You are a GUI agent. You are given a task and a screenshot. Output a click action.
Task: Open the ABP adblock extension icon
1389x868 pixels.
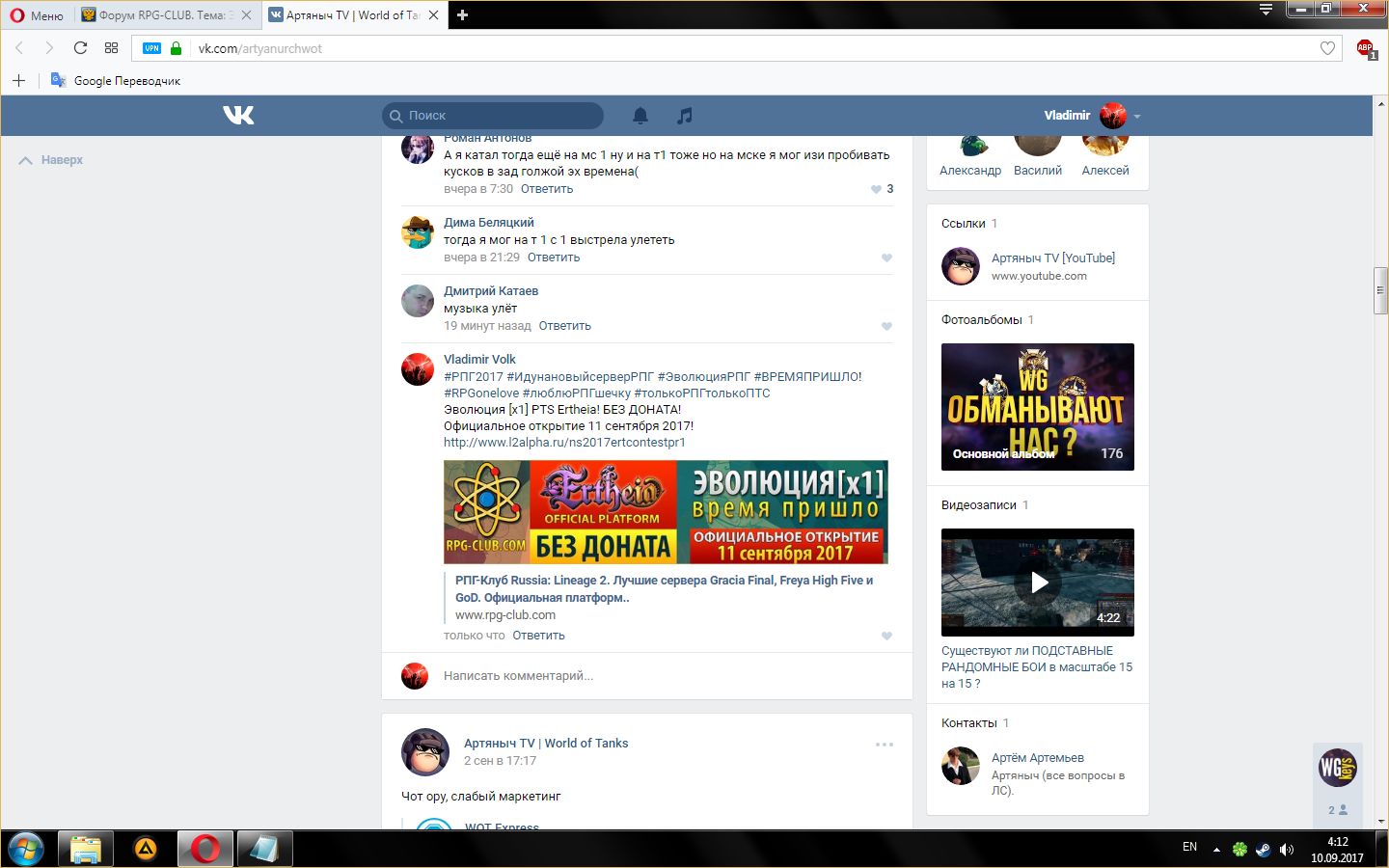point(1366,48)
